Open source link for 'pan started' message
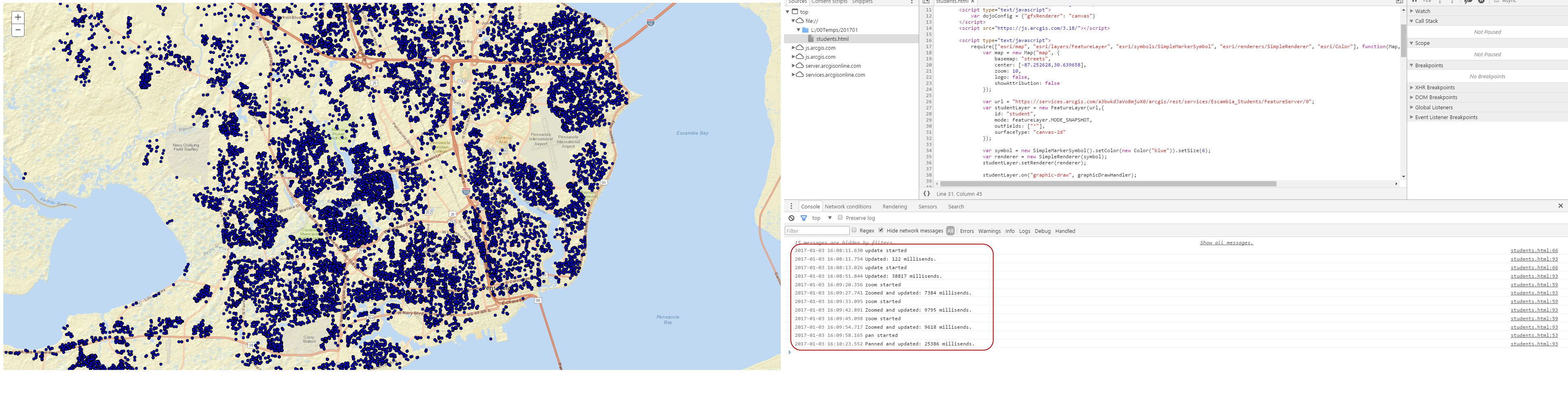The width and height of the screenshot is (1568, 394). (x=1534, y=335)
